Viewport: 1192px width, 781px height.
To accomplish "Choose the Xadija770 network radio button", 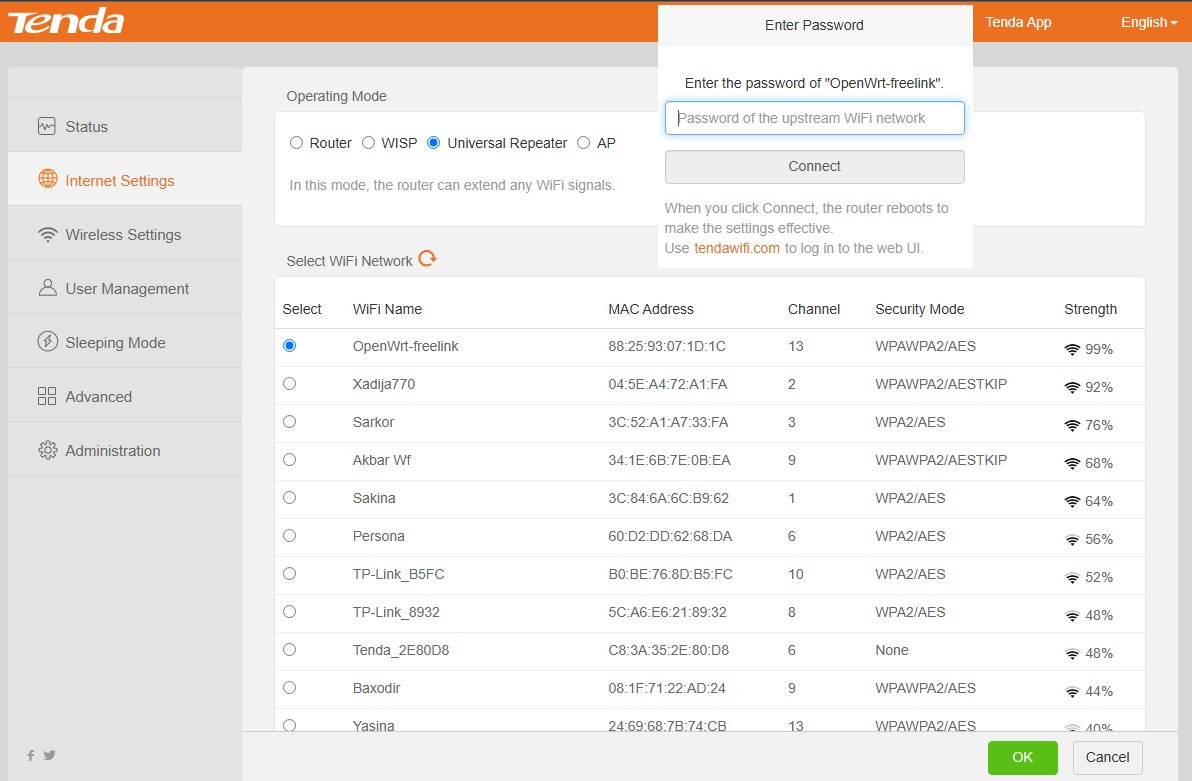I will click(x=289, y=383).
